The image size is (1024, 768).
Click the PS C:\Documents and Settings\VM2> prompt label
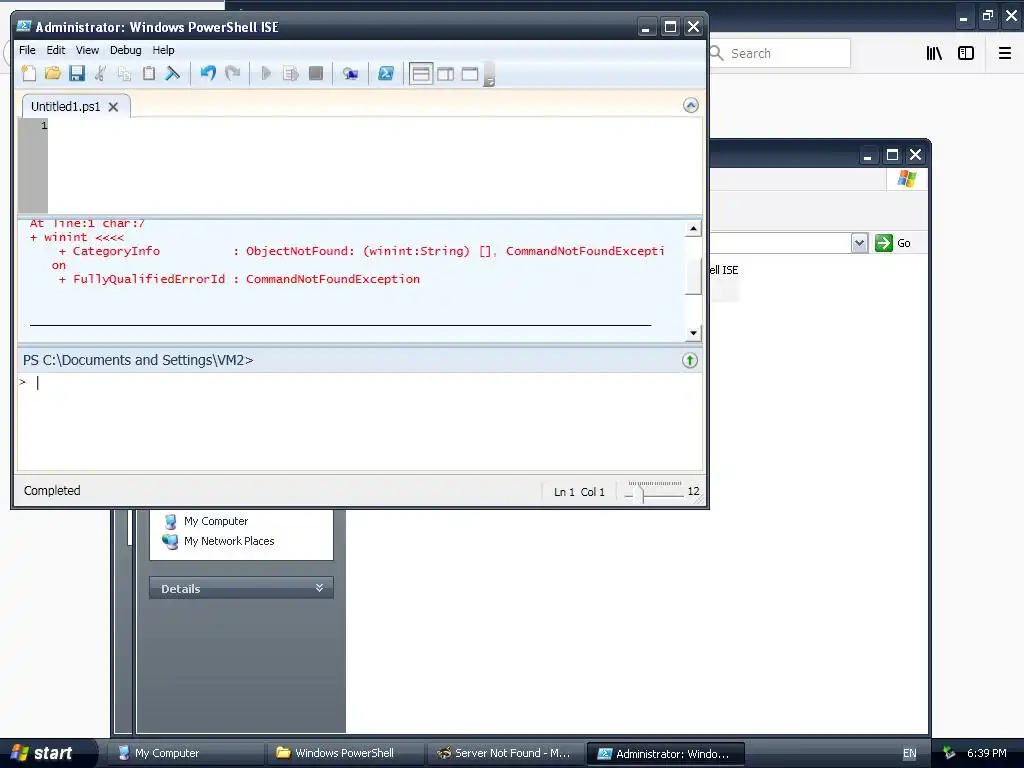click(138, 360)
